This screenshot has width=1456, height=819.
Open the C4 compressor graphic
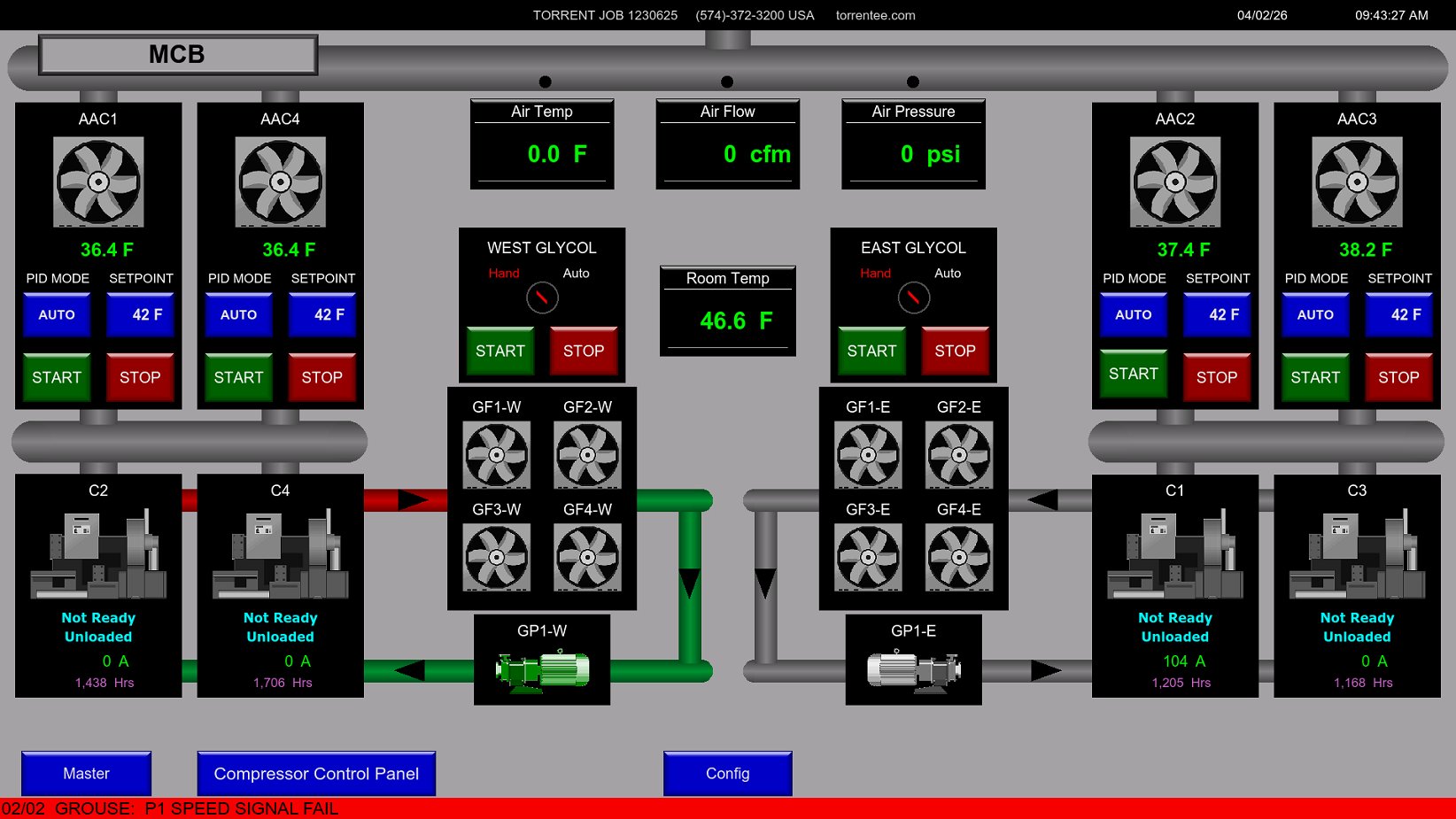tap(280, 554)
